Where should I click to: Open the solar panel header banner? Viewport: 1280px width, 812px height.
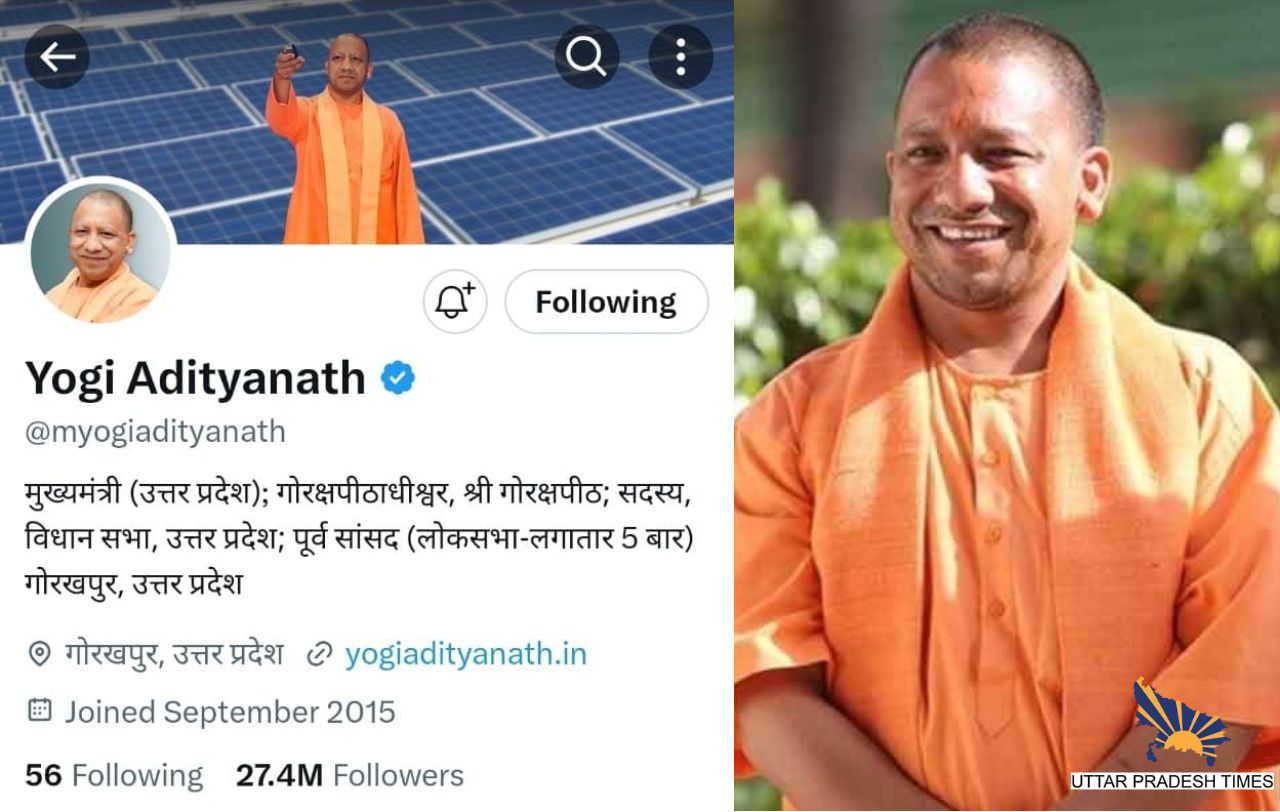click(x=367, y=121)
